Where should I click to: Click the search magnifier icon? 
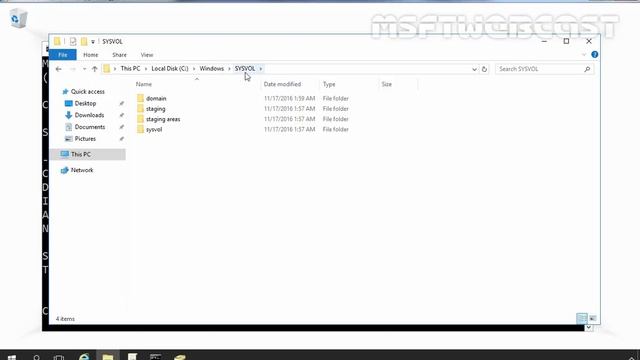(x=587, y=69)
